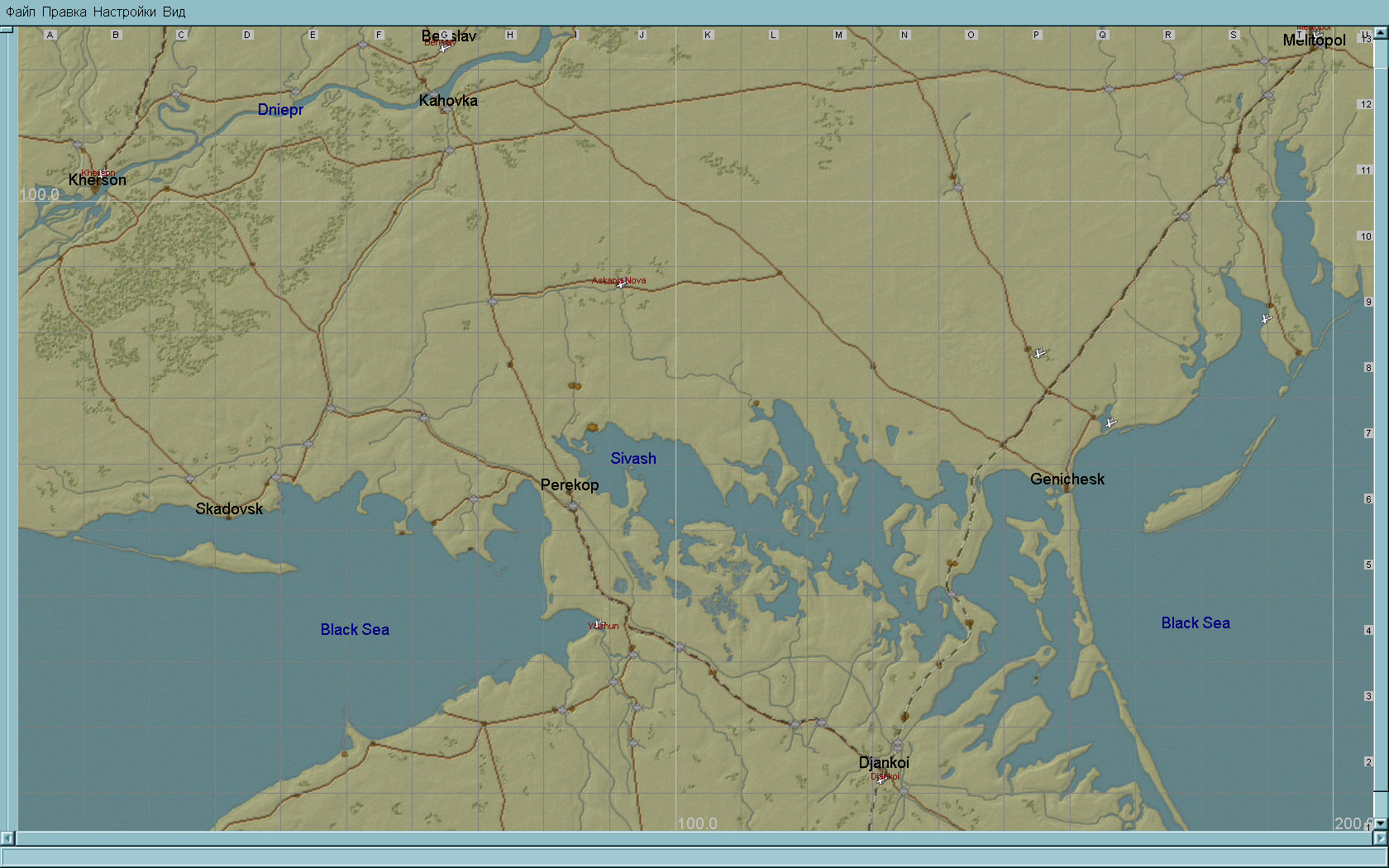Open the Файл menu
Screen dimensions: 1389x868
click(x=21, y=12)
